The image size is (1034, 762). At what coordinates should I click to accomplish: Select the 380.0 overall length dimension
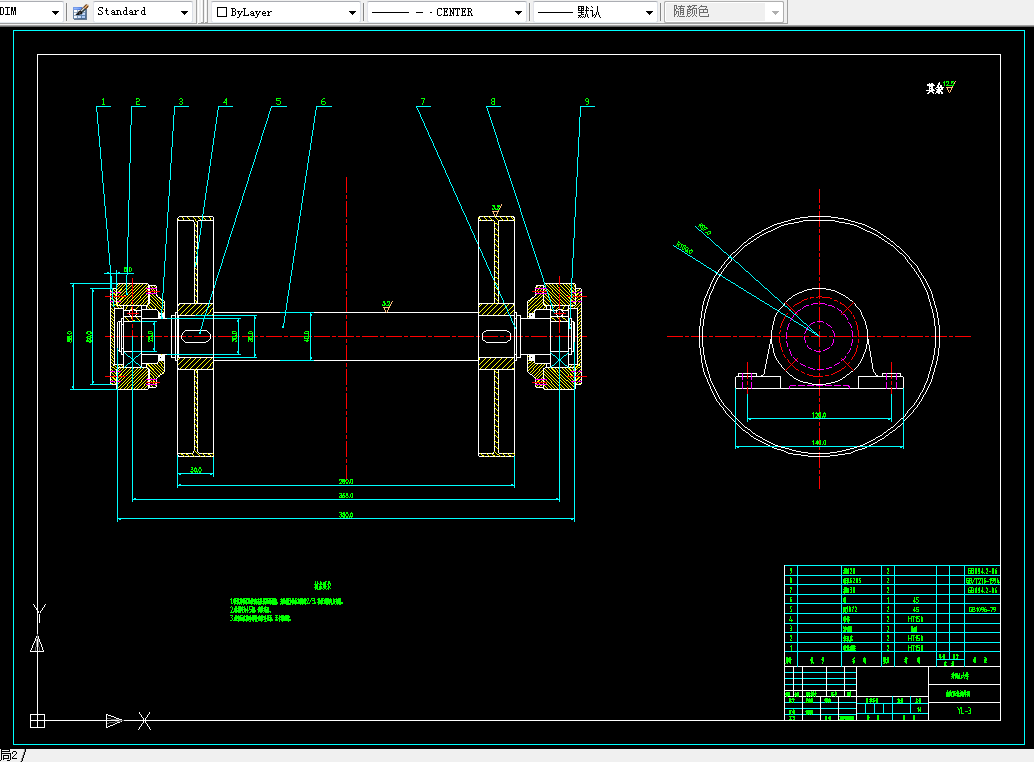coord(346,515)
